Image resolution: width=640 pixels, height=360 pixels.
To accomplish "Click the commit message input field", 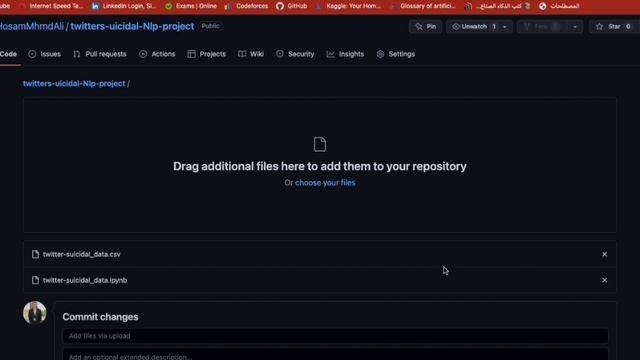I will [x=336, y=336].
